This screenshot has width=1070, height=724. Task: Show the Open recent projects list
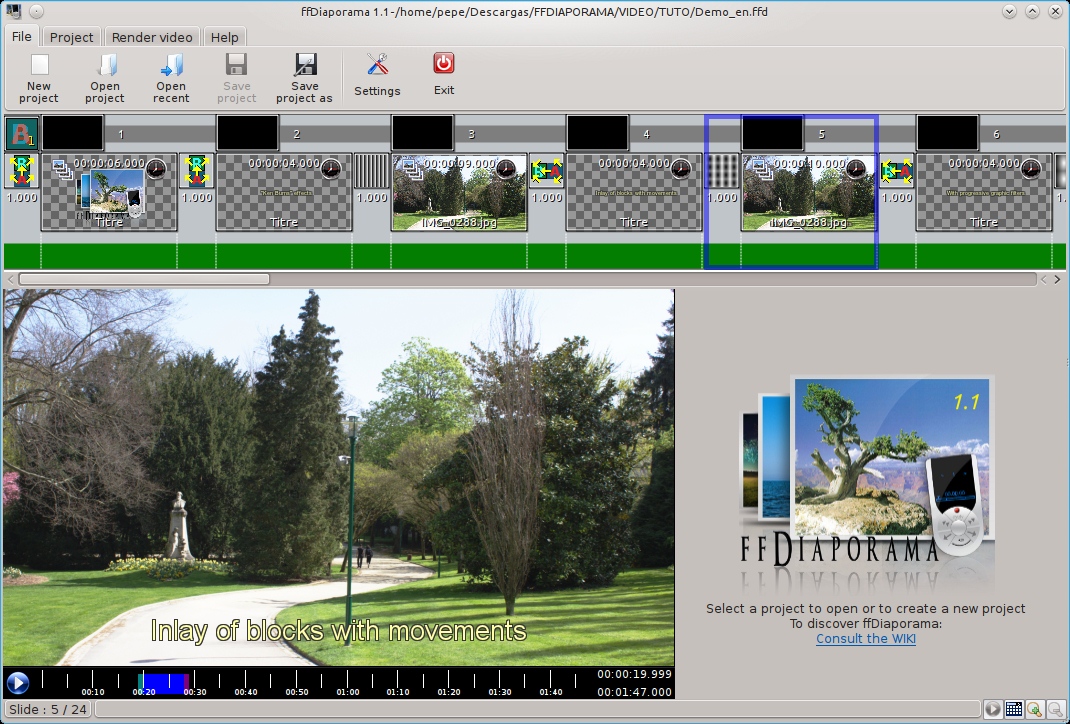(x=171, y=78)
